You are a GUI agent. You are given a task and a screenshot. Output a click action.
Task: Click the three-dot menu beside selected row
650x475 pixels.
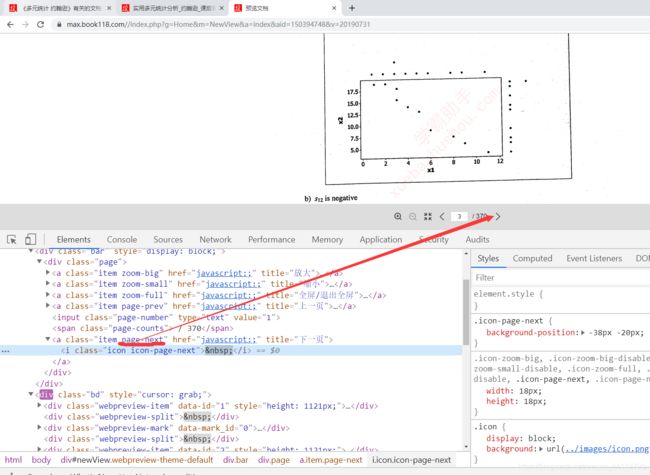pos(5,351)
